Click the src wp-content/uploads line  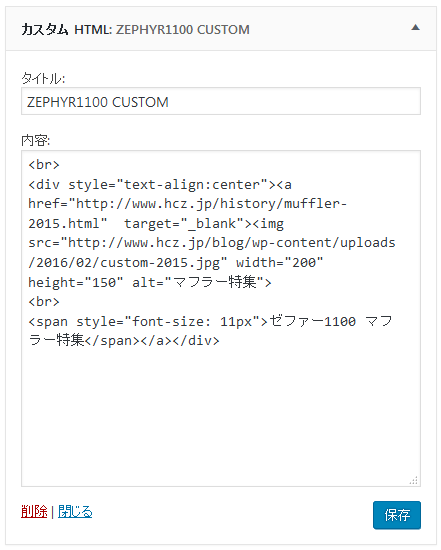click(212, 243)
